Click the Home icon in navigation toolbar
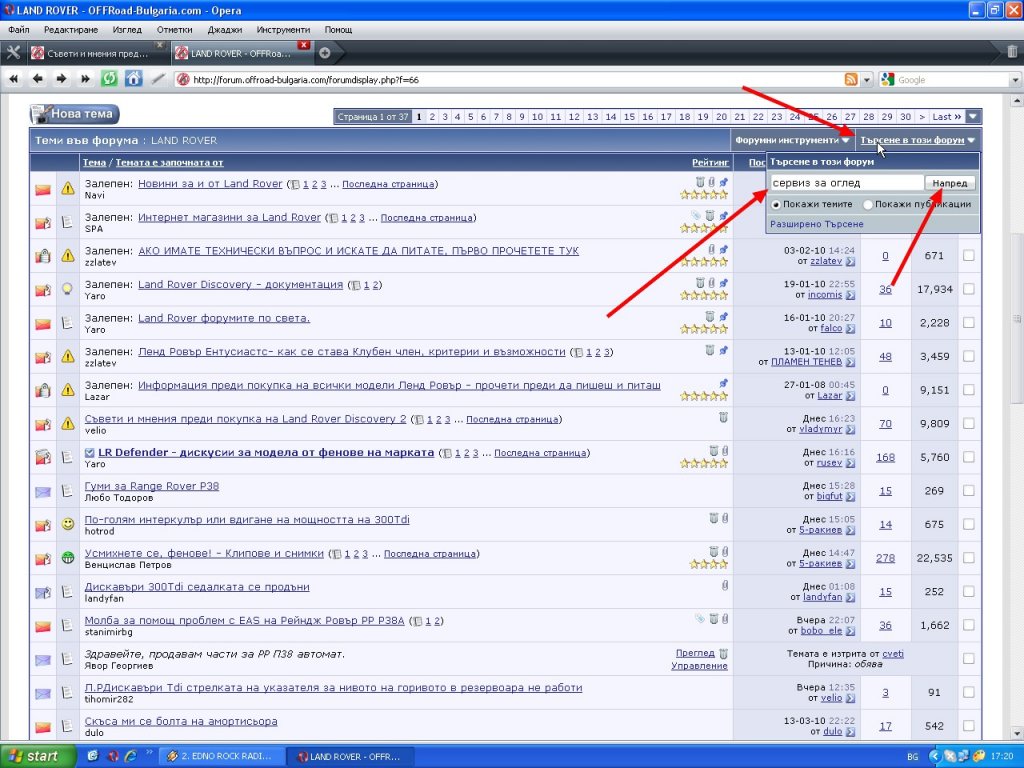1024x768 pixels. tap(133, 79)
